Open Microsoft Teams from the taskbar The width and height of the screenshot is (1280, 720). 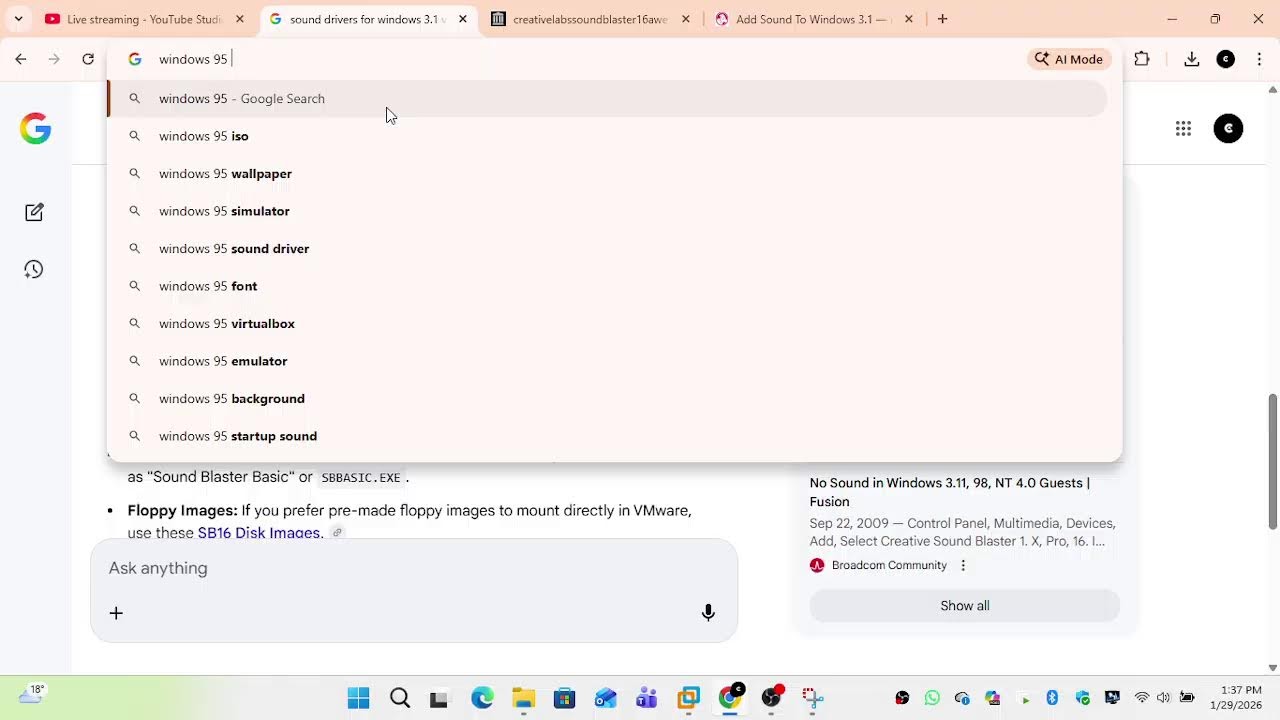[647, 698]
